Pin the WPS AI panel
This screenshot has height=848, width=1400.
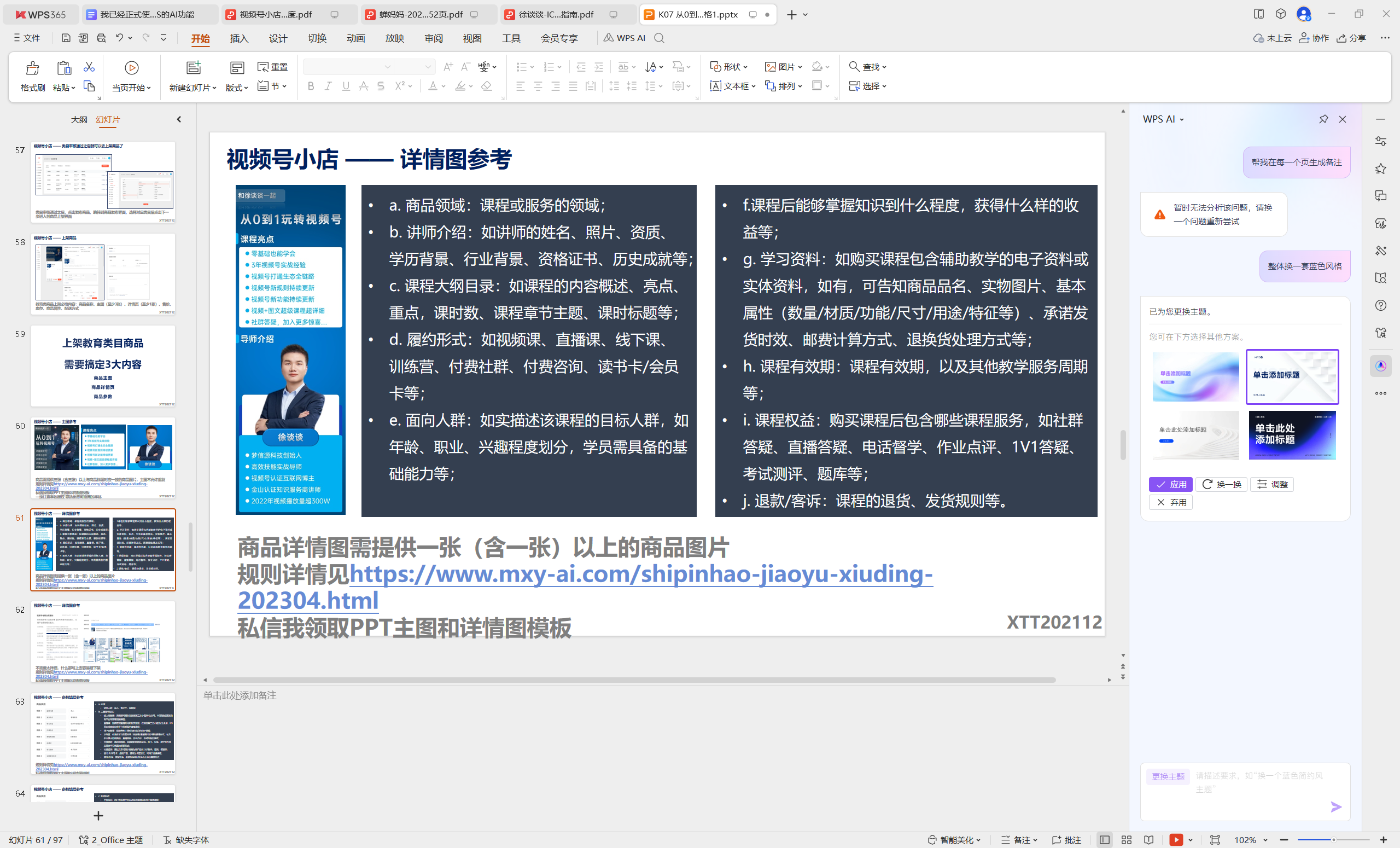click(1323, 119)
